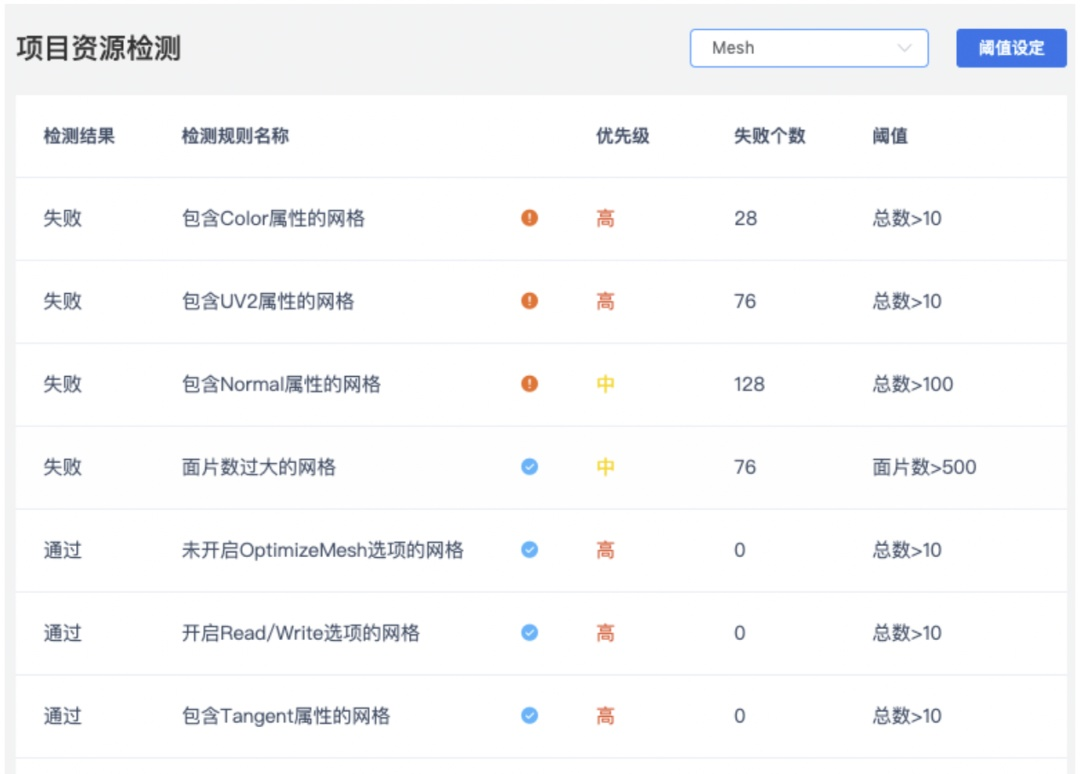Select the 面片数过大的网格 rule name
This screenshot has width=1080, height=774.
click(x=259, y=467)
